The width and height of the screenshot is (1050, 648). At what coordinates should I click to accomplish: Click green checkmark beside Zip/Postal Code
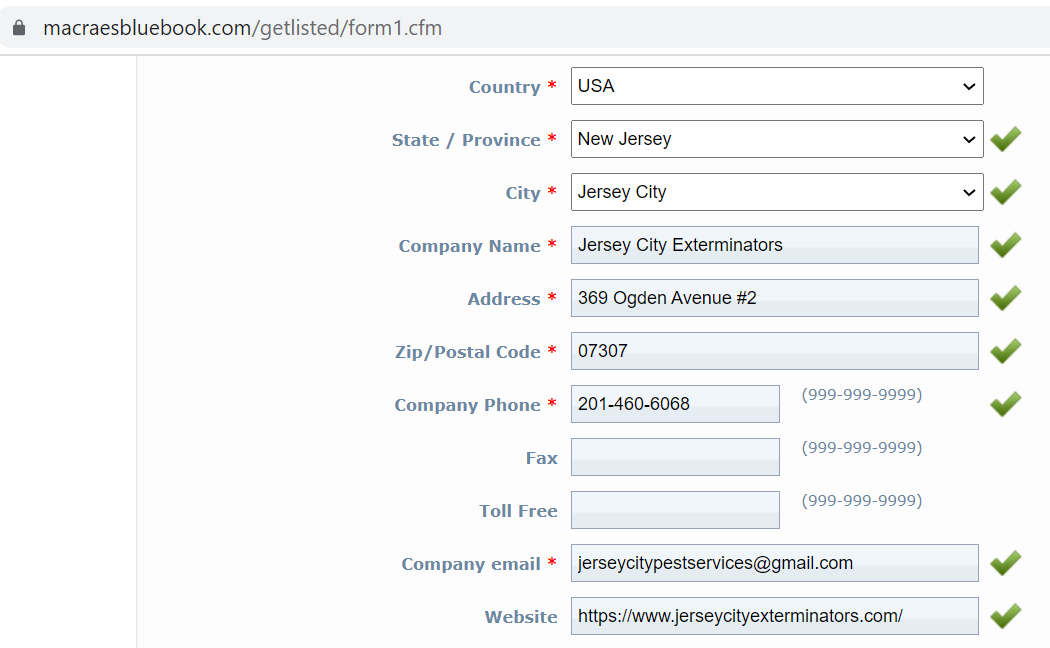point(1006,351)
